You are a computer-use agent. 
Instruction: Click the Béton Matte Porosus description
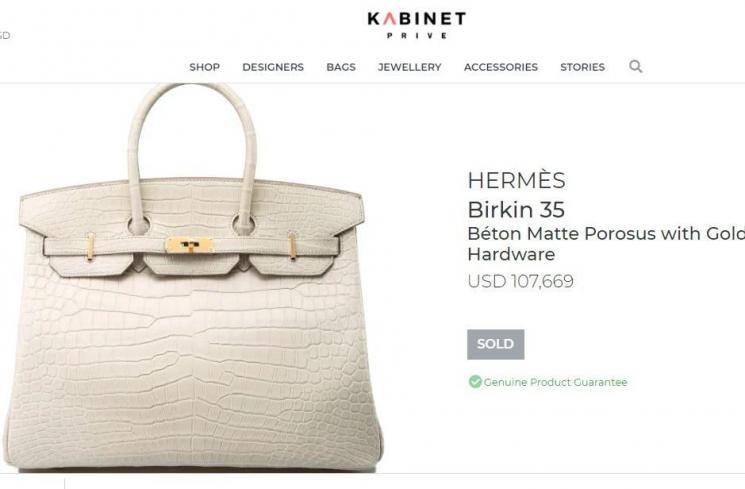[606, 244]
